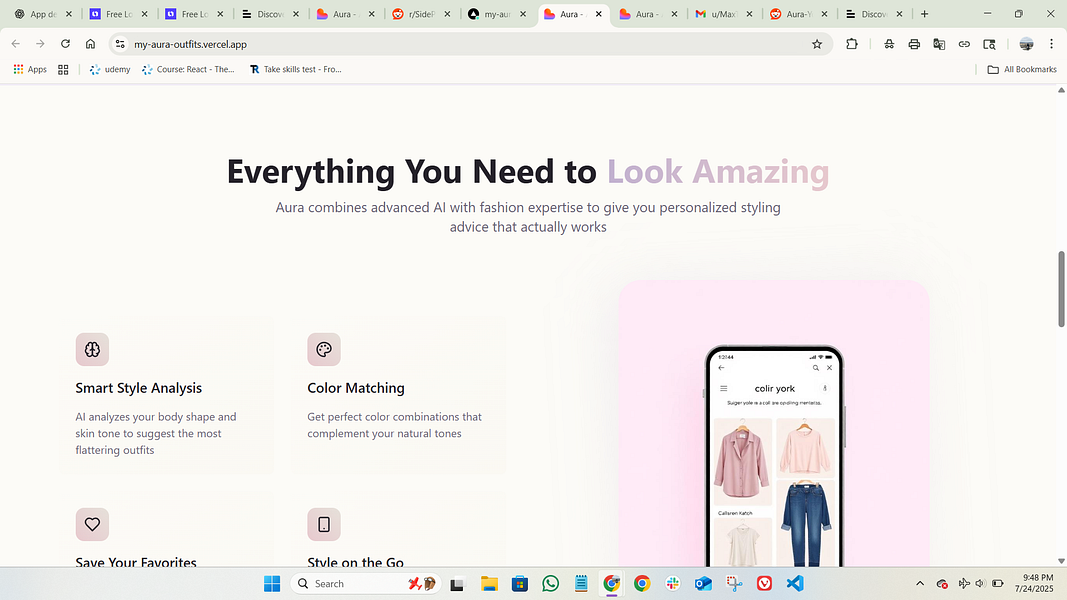Open the Chrome profile avatar
The image size is (1067, 600).
(x=1026, y=44)
